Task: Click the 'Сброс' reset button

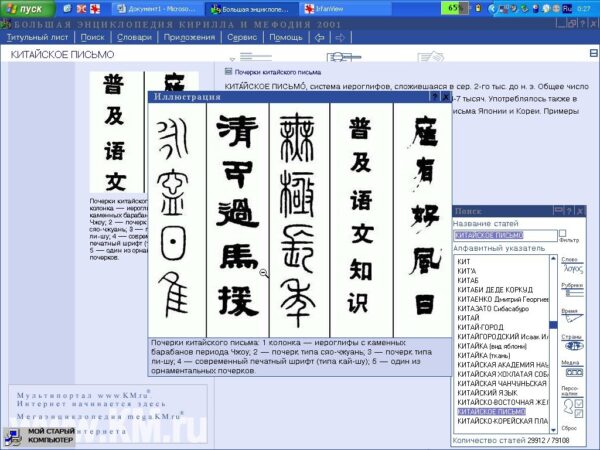Action: (x=571, y=425)
